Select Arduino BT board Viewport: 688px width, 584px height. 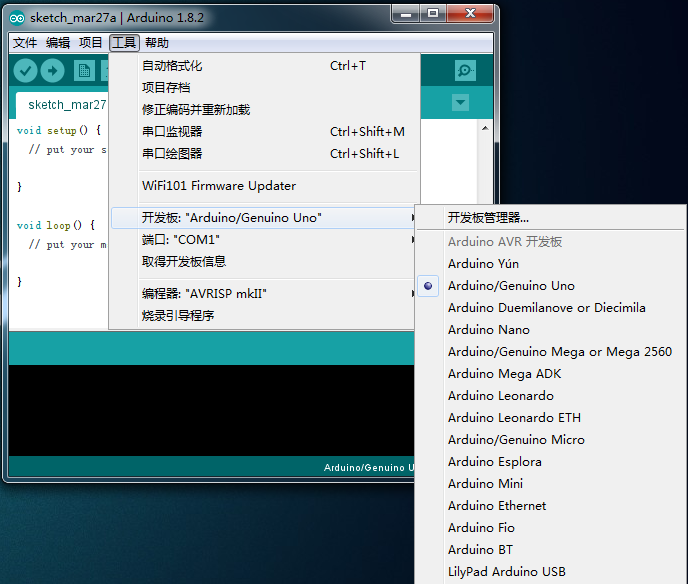click(x=551, y=550)
